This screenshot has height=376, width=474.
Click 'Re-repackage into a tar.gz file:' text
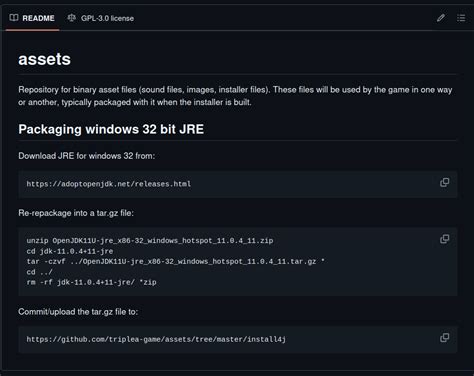76,213
